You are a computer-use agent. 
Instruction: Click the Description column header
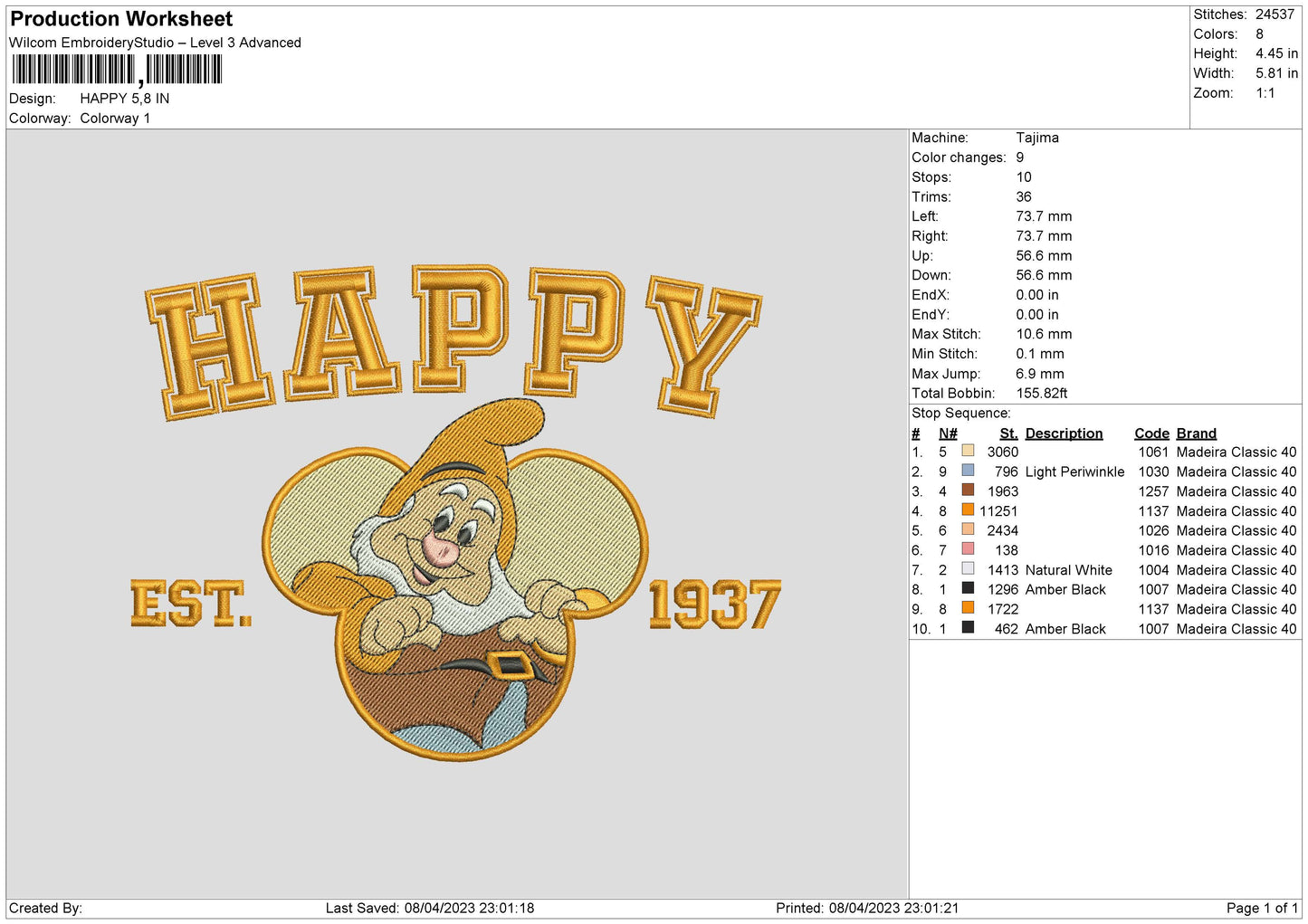pos(1064,433)
